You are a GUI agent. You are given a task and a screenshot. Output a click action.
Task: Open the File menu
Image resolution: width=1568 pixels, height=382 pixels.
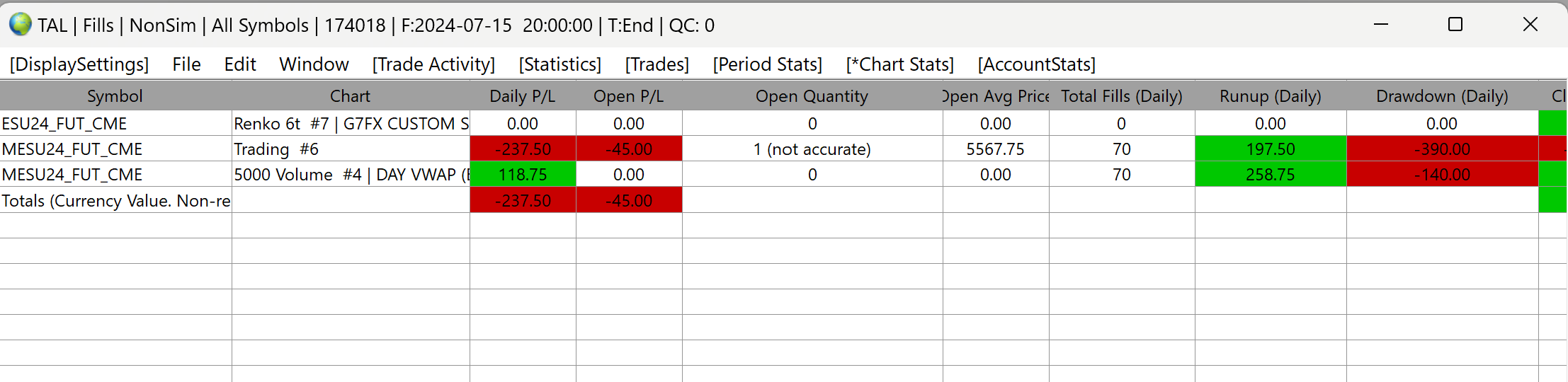coord(186,64)
